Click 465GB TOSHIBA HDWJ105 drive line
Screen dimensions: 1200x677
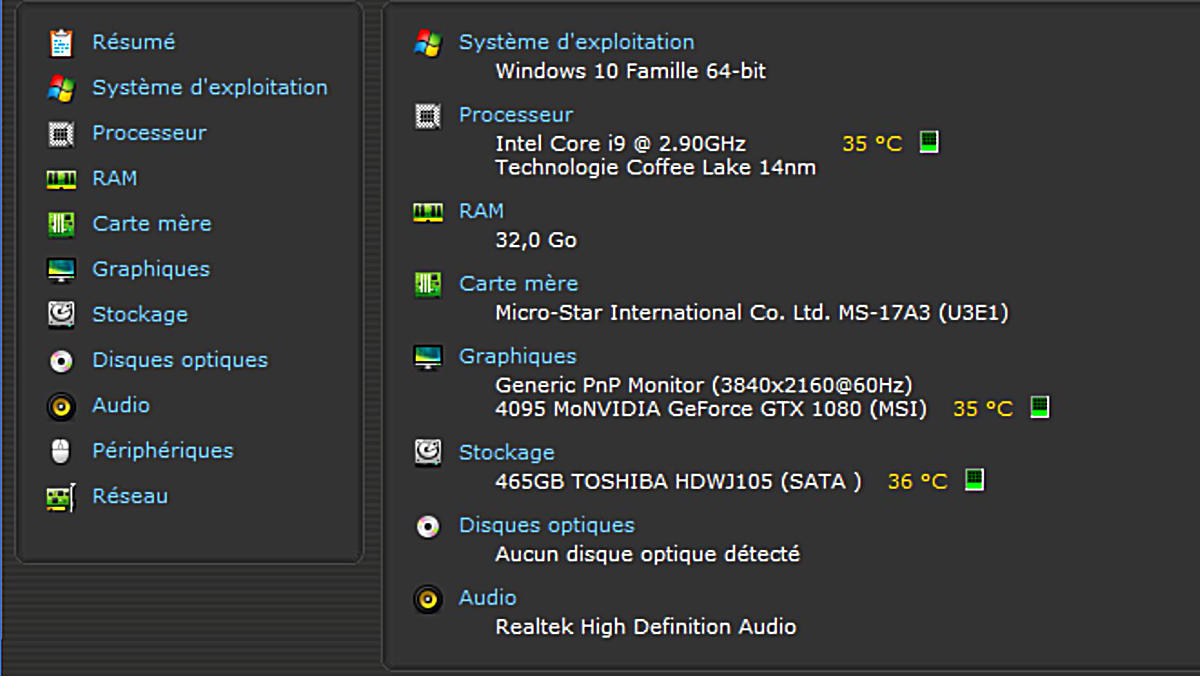pyautogui.click(x=678, y=481)
